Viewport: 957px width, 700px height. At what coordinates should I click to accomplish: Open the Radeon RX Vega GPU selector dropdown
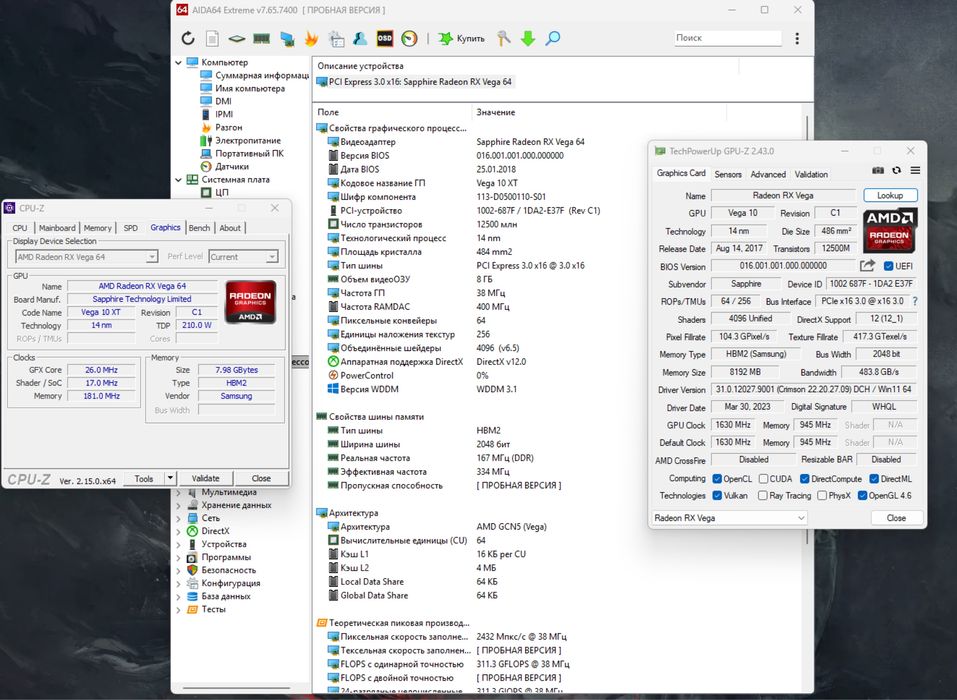click(x=729, y=518)
